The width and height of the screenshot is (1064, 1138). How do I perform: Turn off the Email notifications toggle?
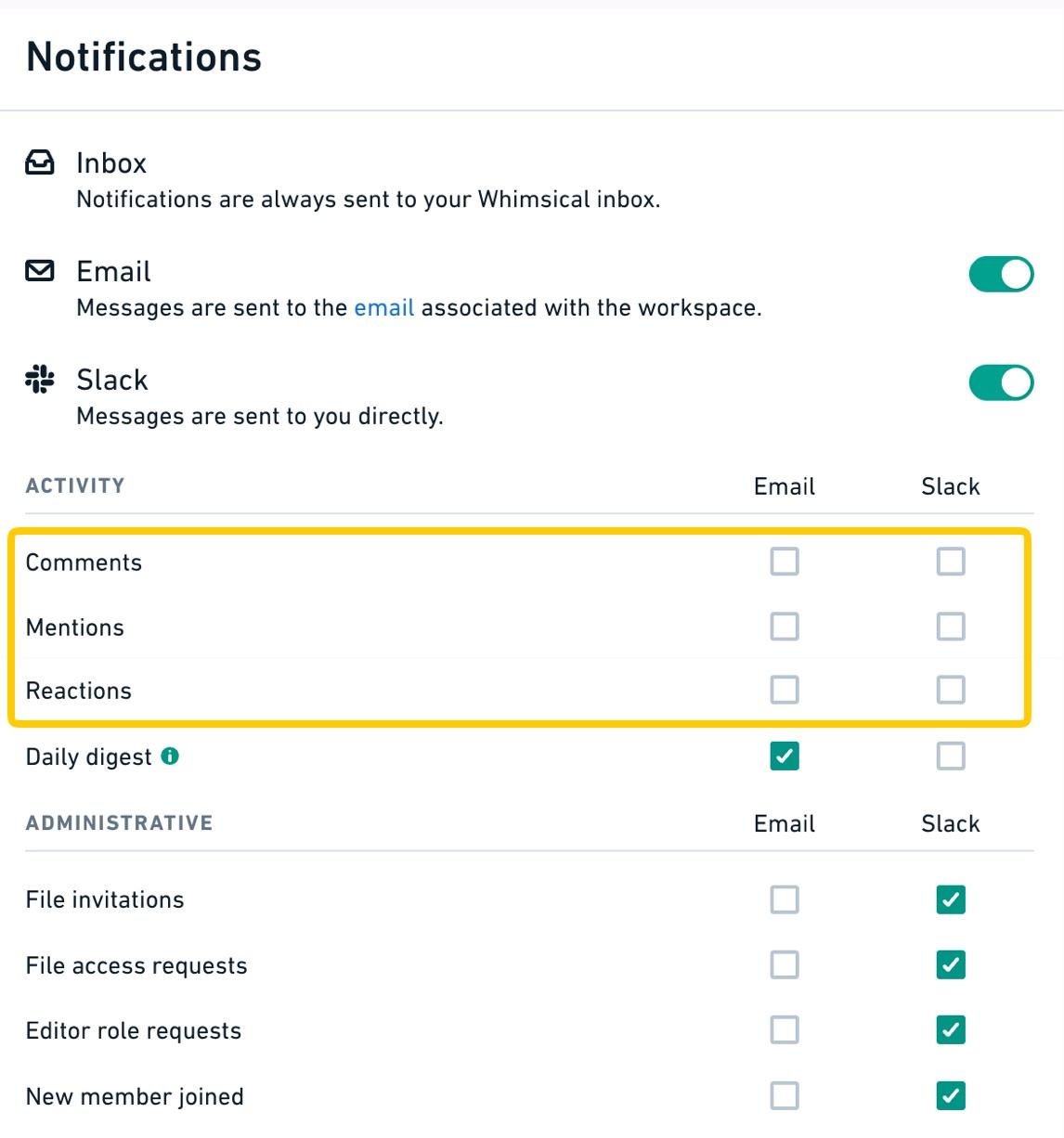click(x=1001, y=274)
